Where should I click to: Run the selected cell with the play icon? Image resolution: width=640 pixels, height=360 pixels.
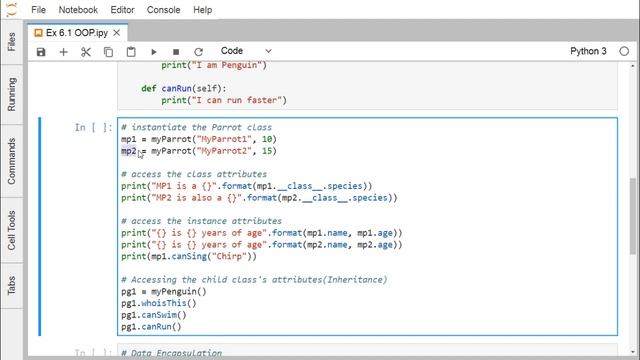[153, 52]
